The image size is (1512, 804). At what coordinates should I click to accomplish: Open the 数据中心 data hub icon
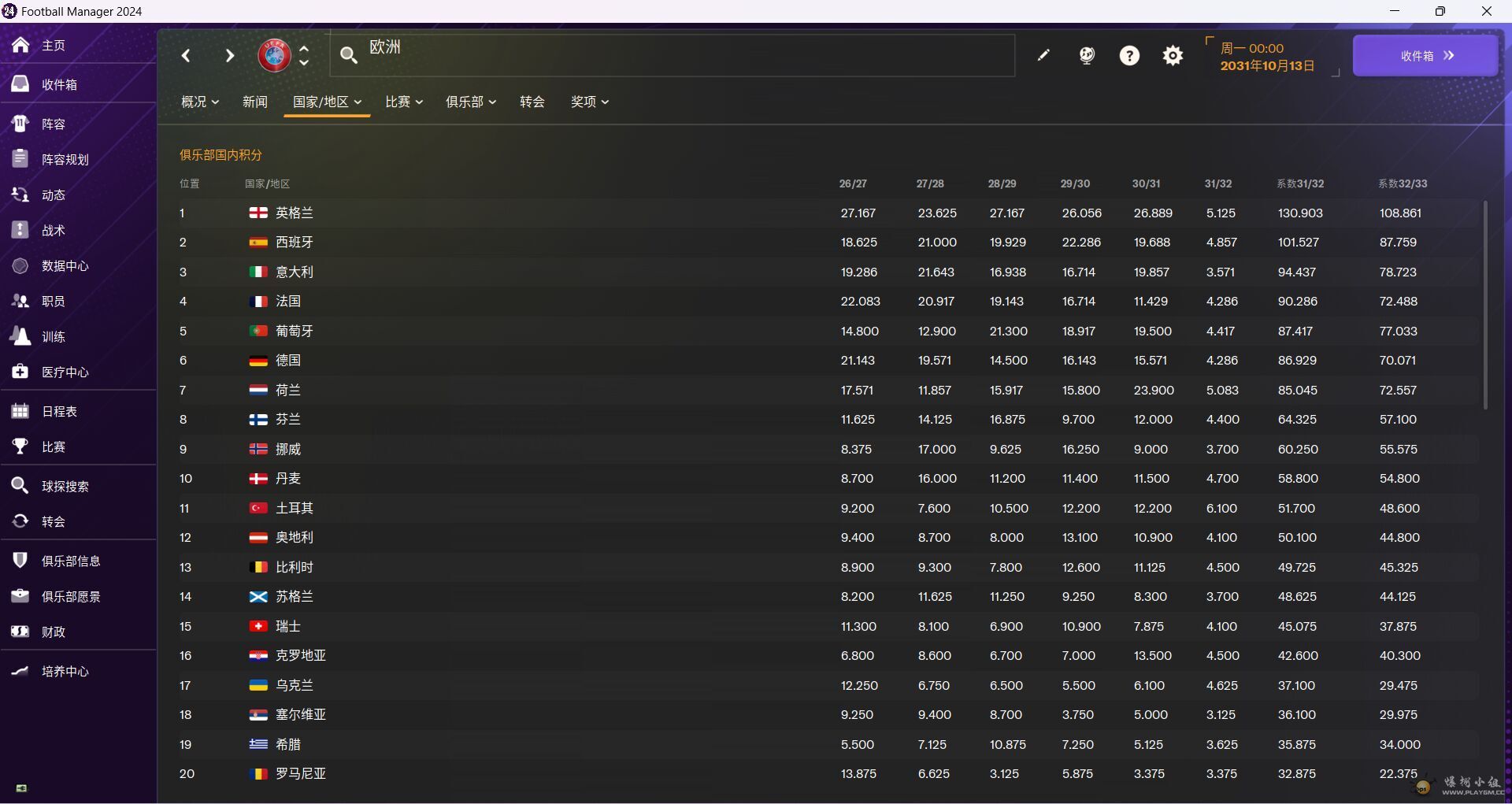click(x=20, y=265)
